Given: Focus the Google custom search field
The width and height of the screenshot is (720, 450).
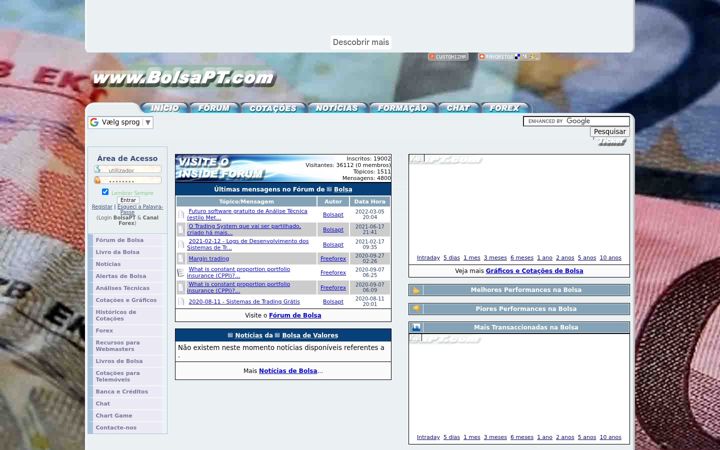Looking at the screenshot, I should click(576, 121).
